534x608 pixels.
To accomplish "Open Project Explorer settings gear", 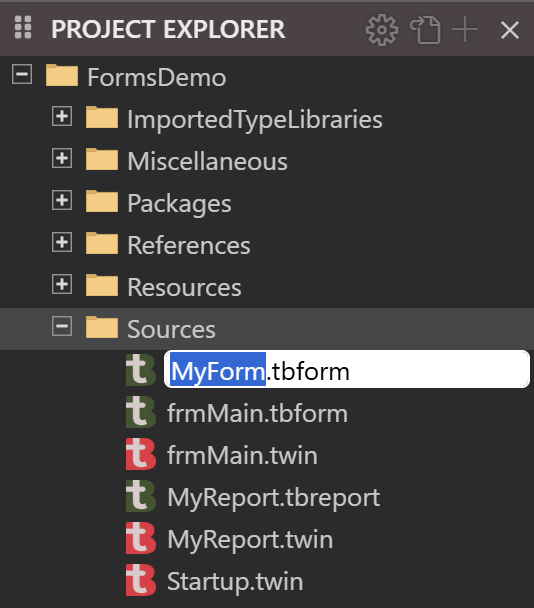I will point(382,30).
